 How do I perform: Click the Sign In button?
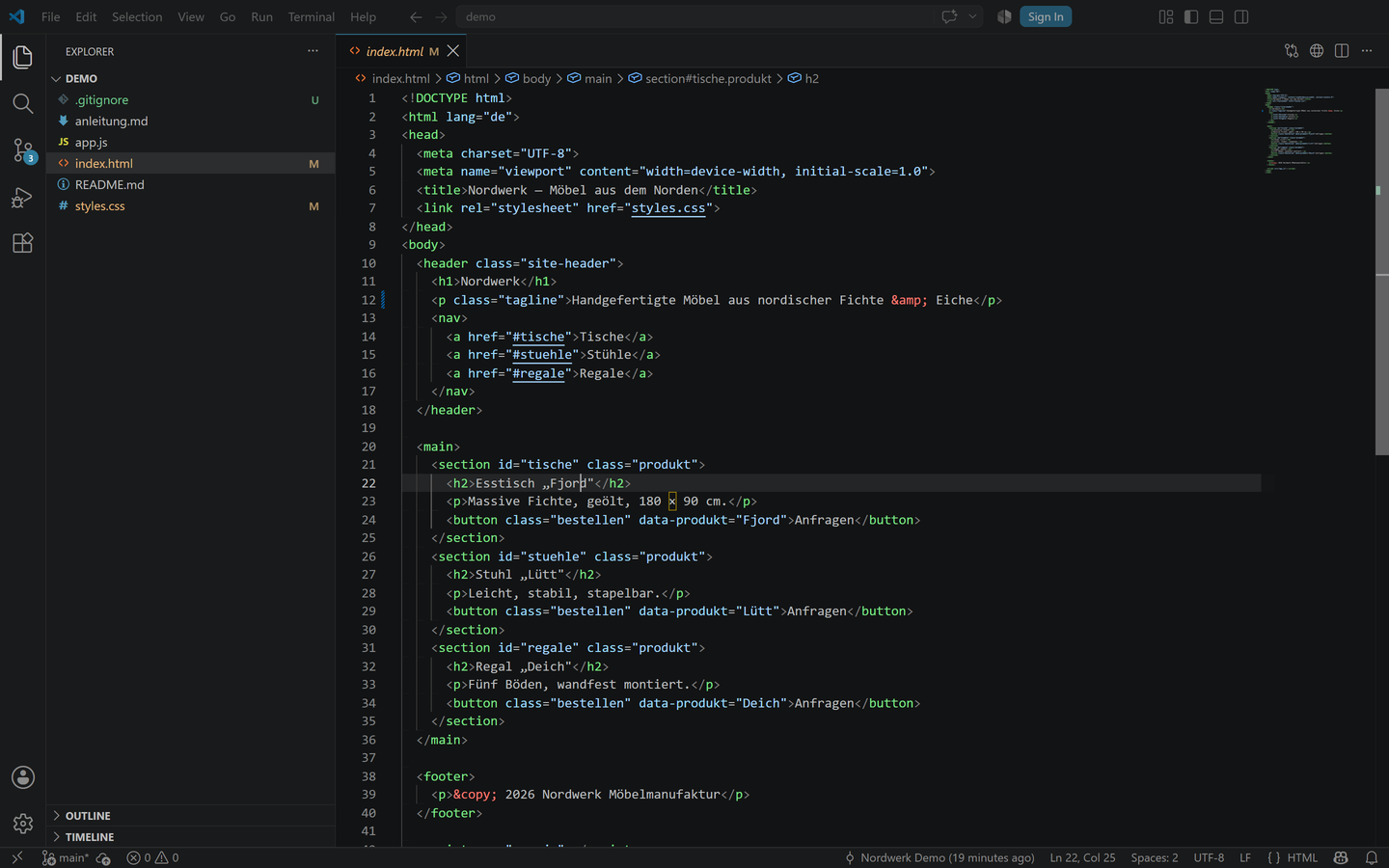click(1046, 16)
